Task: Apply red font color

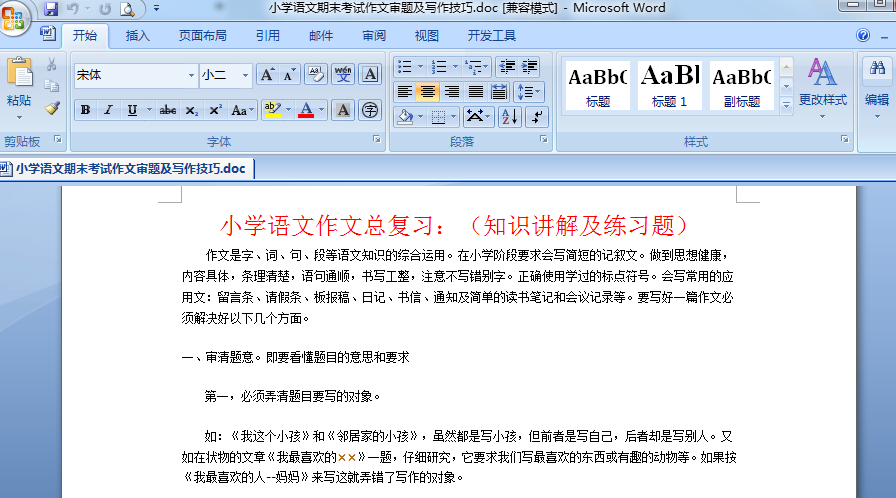Action: 306,110
